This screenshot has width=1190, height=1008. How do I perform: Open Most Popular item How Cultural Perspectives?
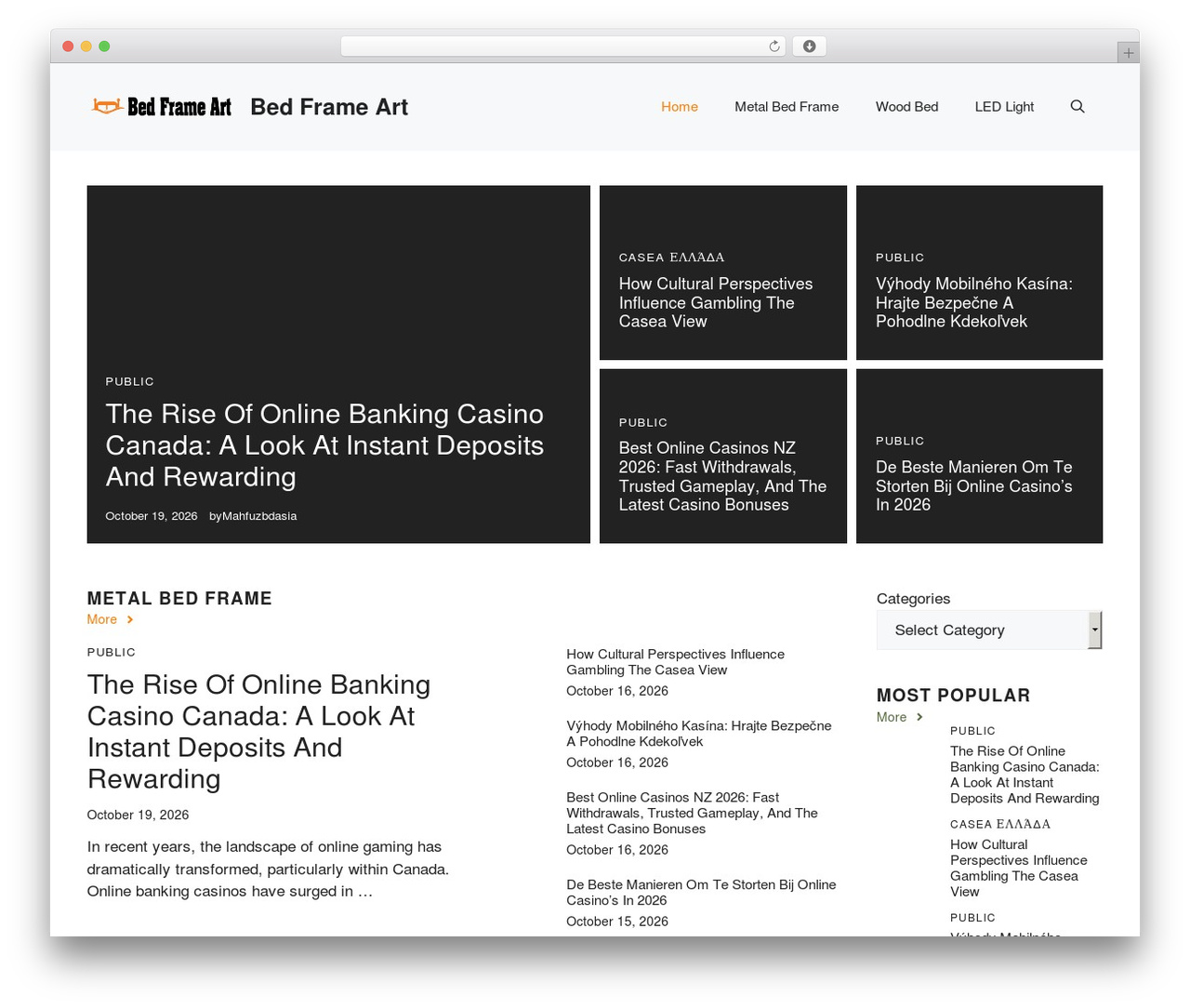coord(1019,869)
